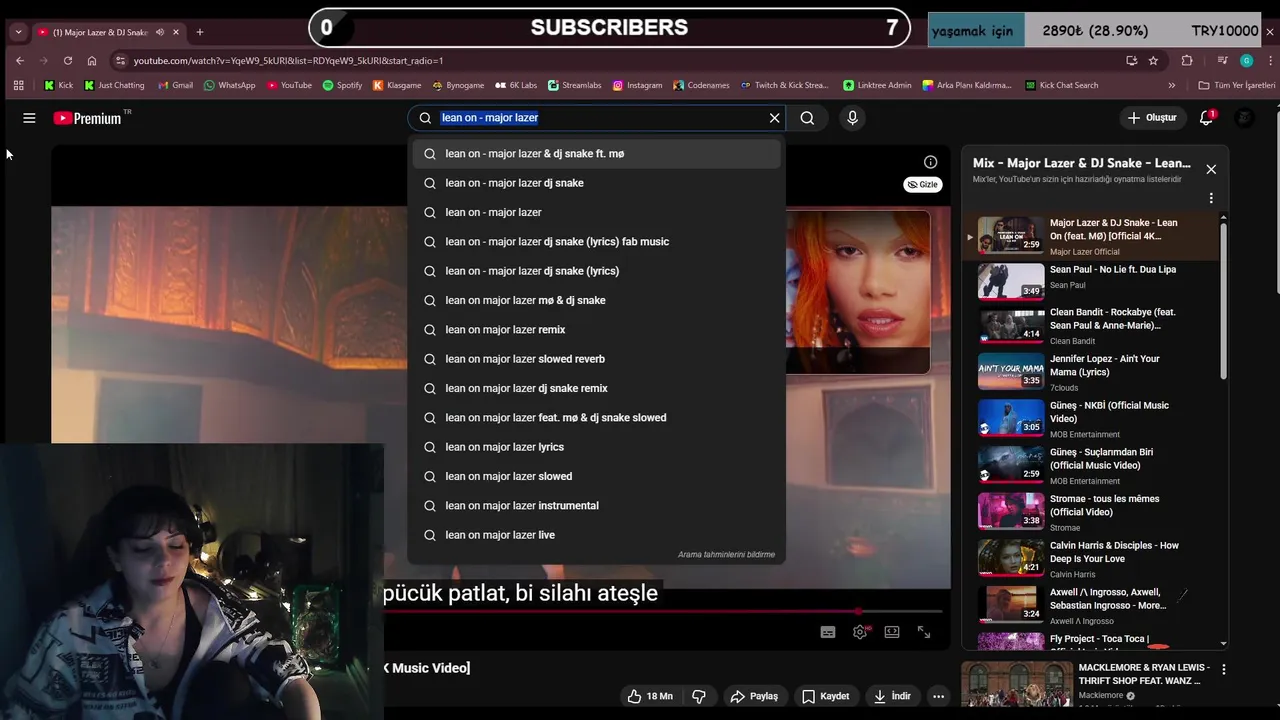Play Stromae - tous les mêmes item
Image resolution: width=1280 pixels, height=720 pixels.
1090,512
